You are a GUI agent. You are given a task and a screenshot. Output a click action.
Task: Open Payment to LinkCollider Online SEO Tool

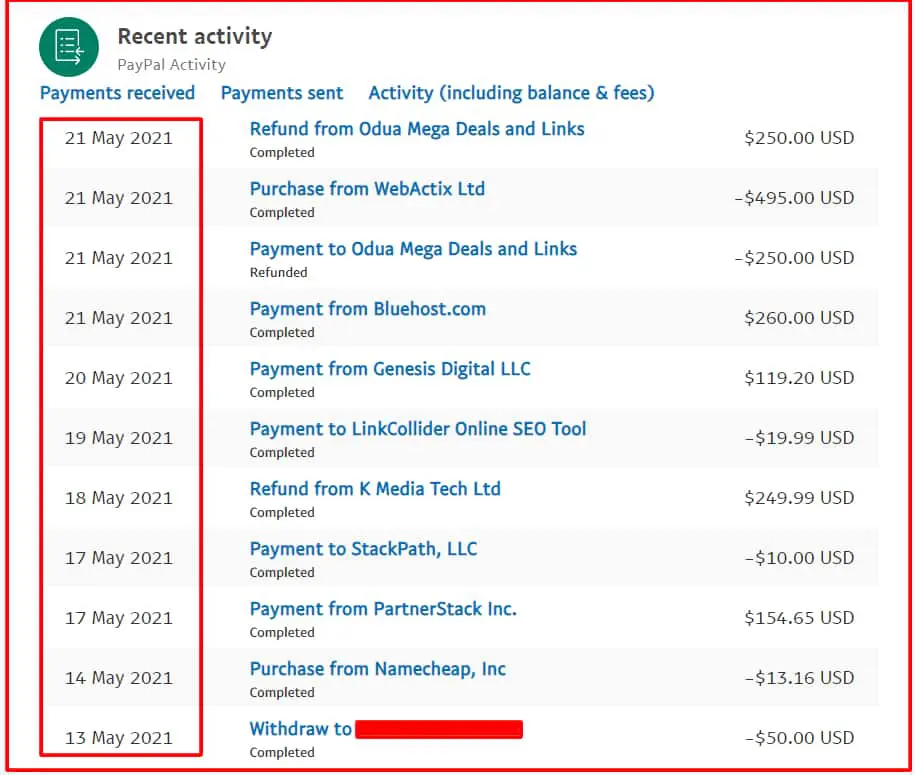(418, 429)
